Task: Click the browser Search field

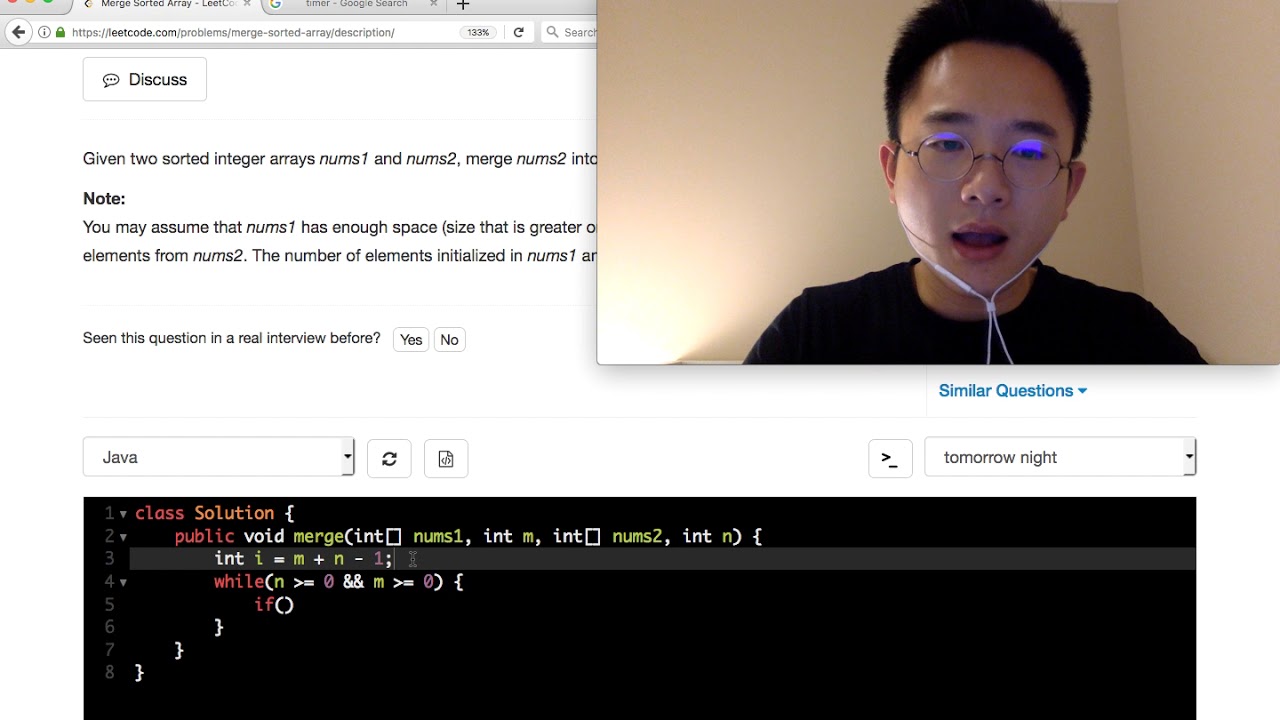Action: (570, 32)
